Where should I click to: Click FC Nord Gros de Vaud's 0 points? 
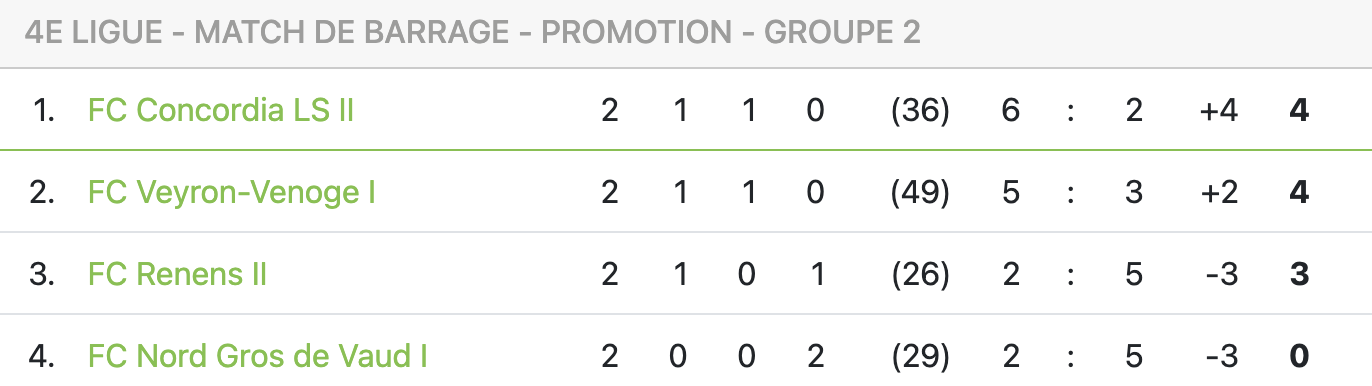[1299, 356]
